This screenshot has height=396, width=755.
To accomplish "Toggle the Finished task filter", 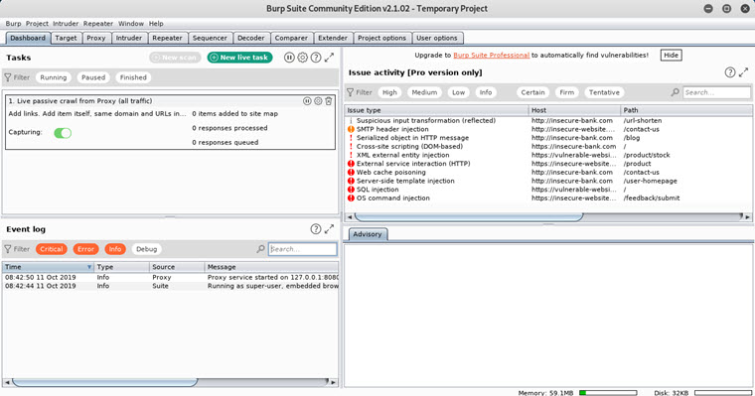I will pos(133,77).
